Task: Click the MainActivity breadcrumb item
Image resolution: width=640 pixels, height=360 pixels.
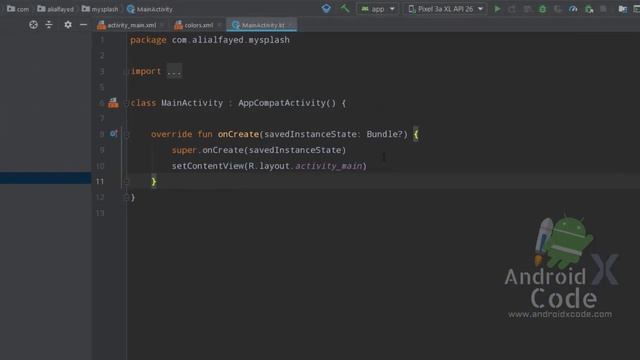Action: 149,9
